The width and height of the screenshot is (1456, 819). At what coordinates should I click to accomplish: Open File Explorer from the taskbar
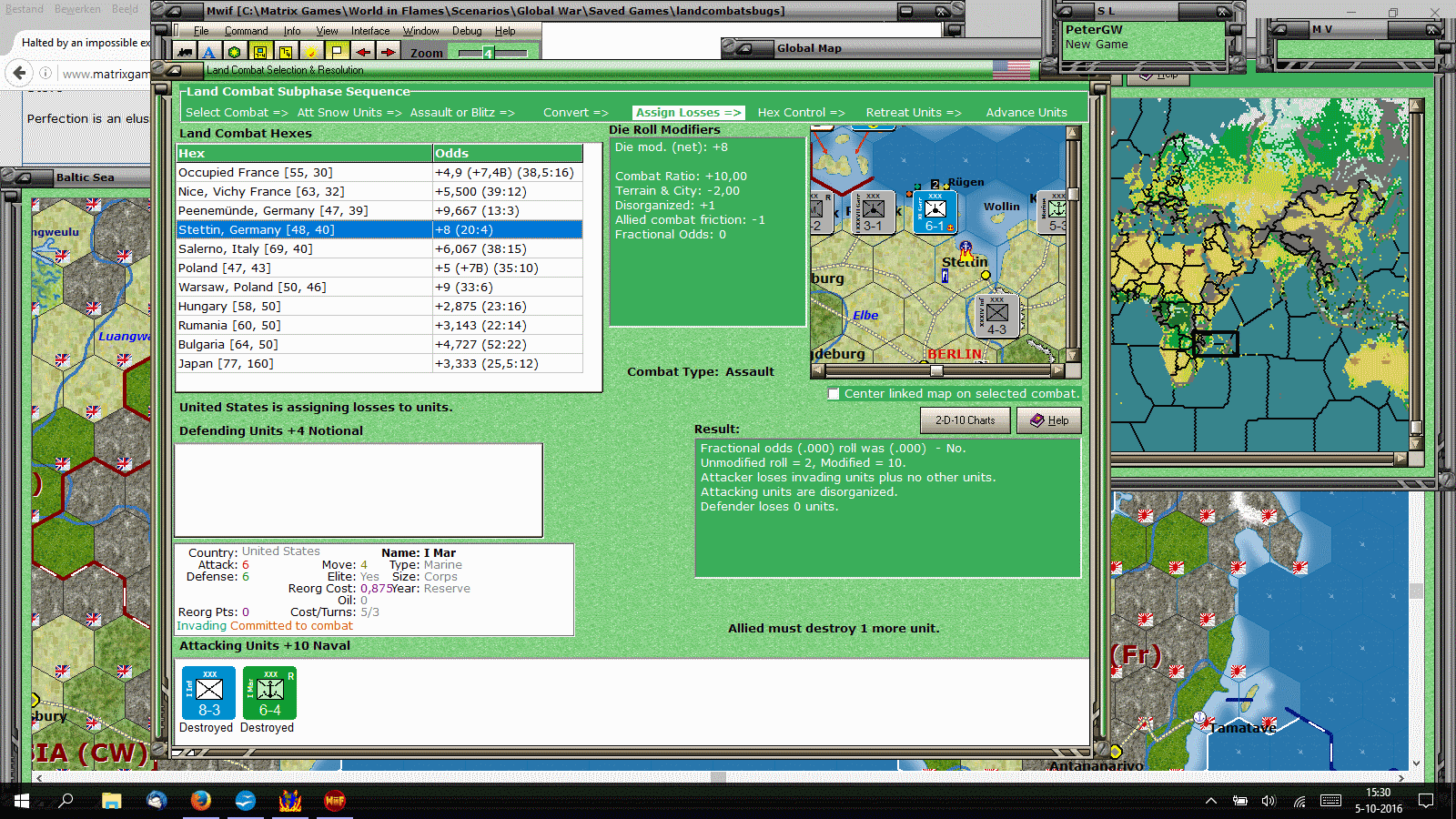click(111, 801)
